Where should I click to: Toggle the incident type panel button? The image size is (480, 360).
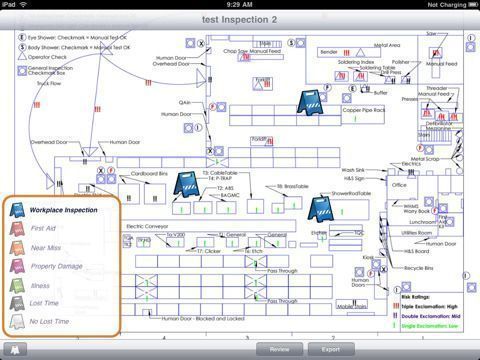click(x=15, y=350)
